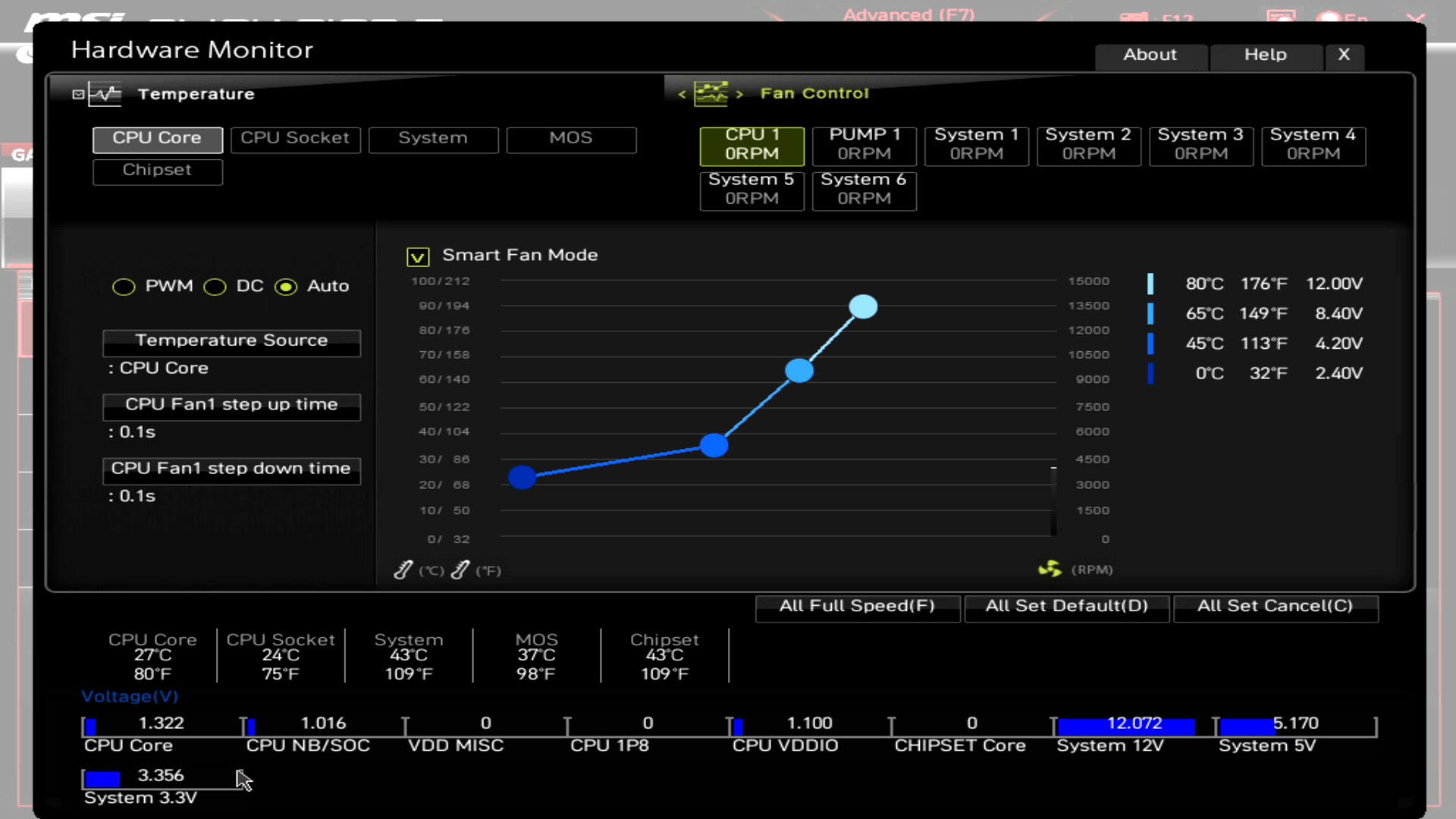Click the Celsius thermometer icon
1456x819 pixels.
point(403,570)
